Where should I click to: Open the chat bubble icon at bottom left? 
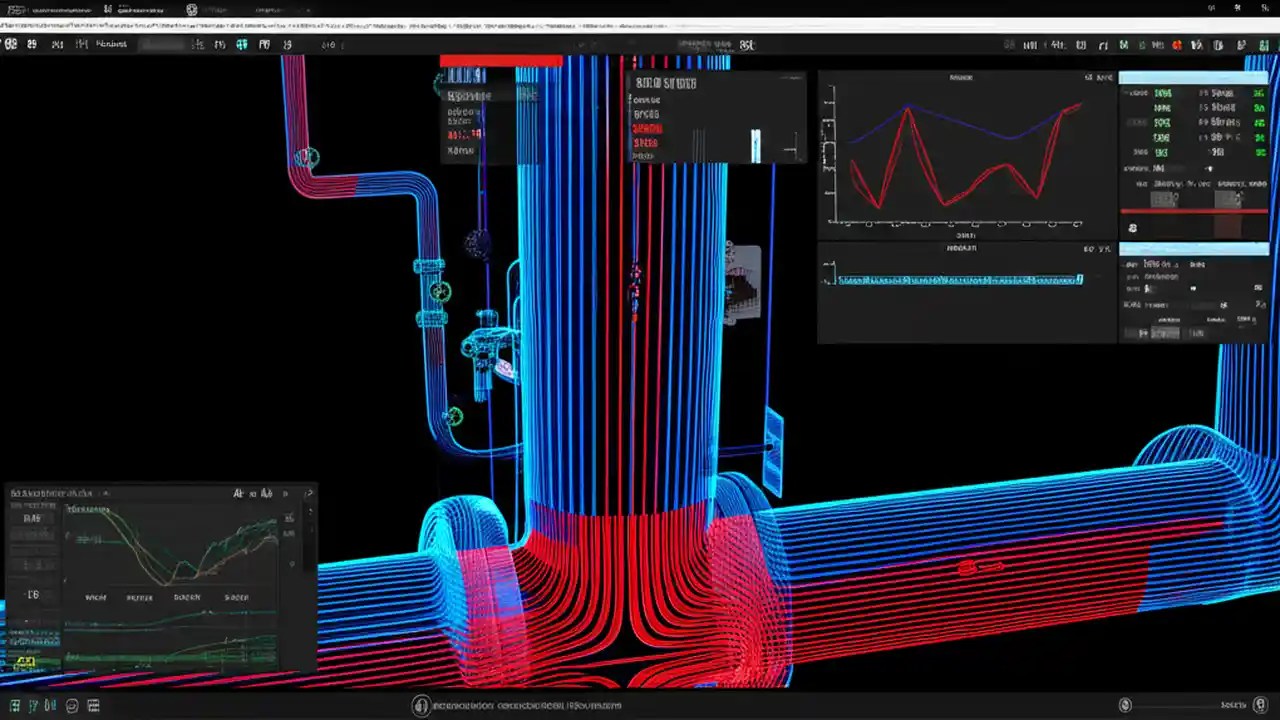coord(69,705)
